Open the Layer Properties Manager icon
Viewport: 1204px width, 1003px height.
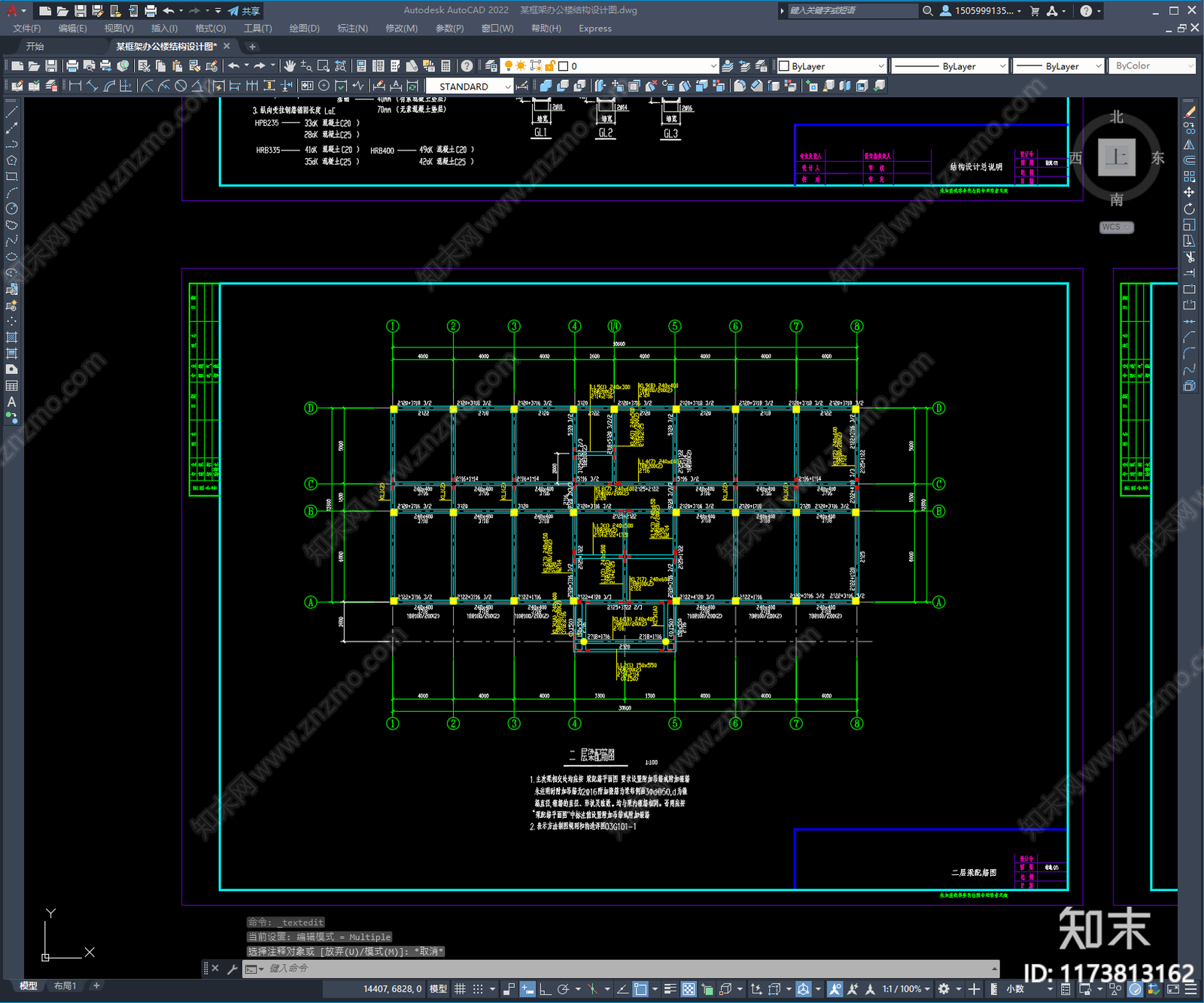click(491, 66)
